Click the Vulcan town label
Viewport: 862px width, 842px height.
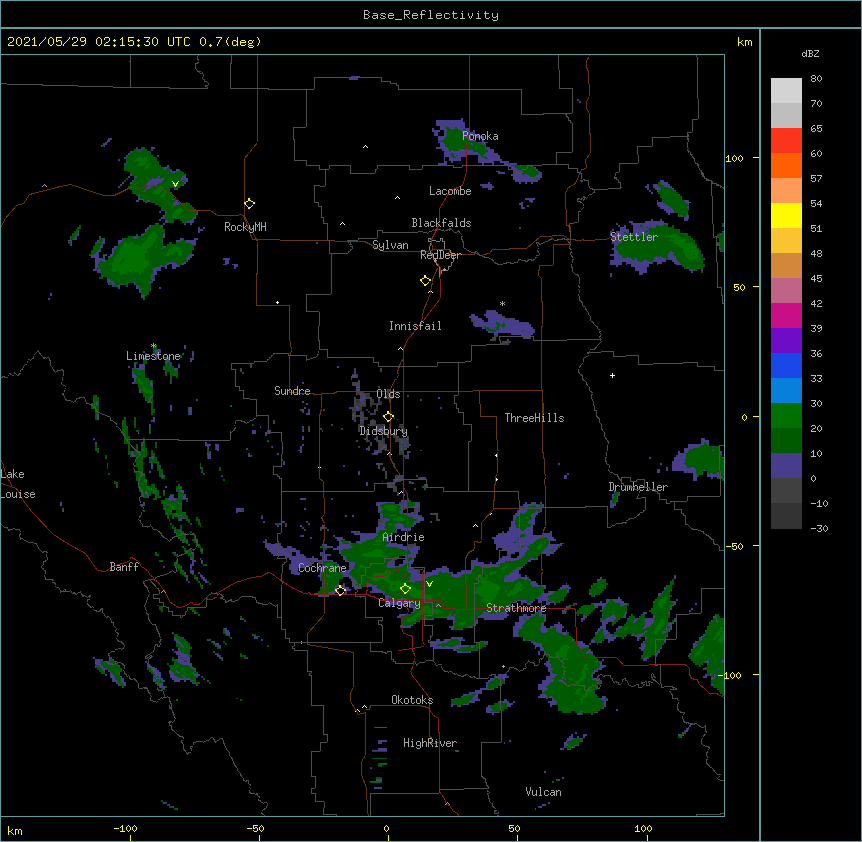[x=543, y=792]
